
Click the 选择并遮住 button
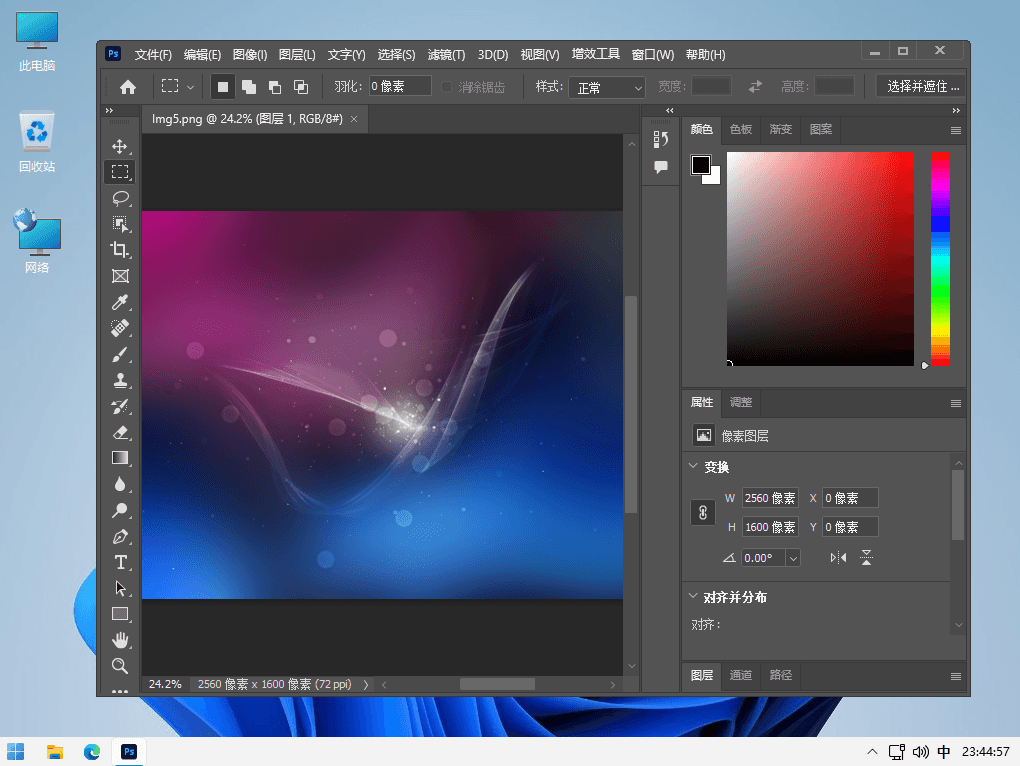922,86
